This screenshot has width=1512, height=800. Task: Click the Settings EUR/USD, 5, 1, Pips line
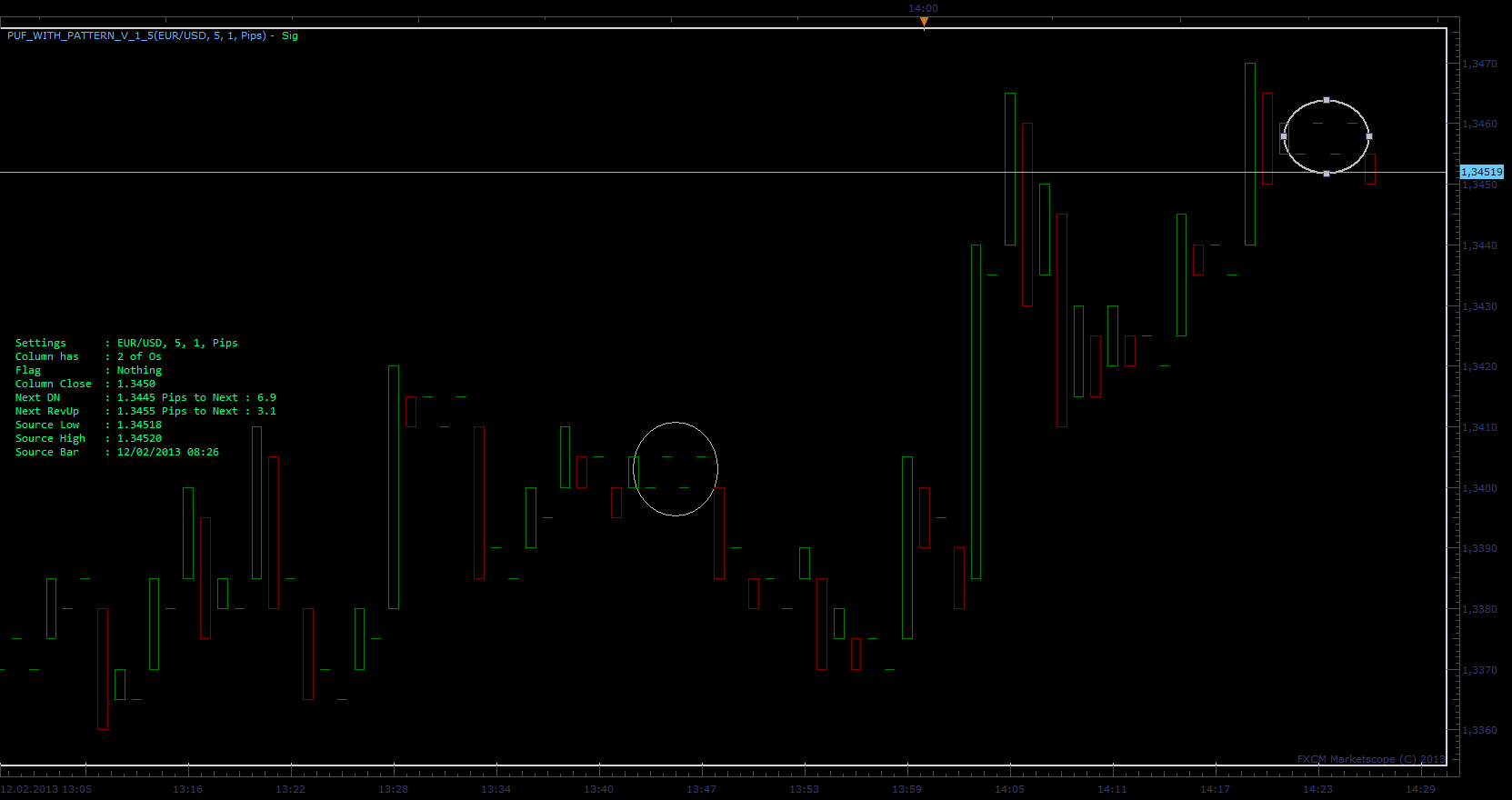coord(126,343)
